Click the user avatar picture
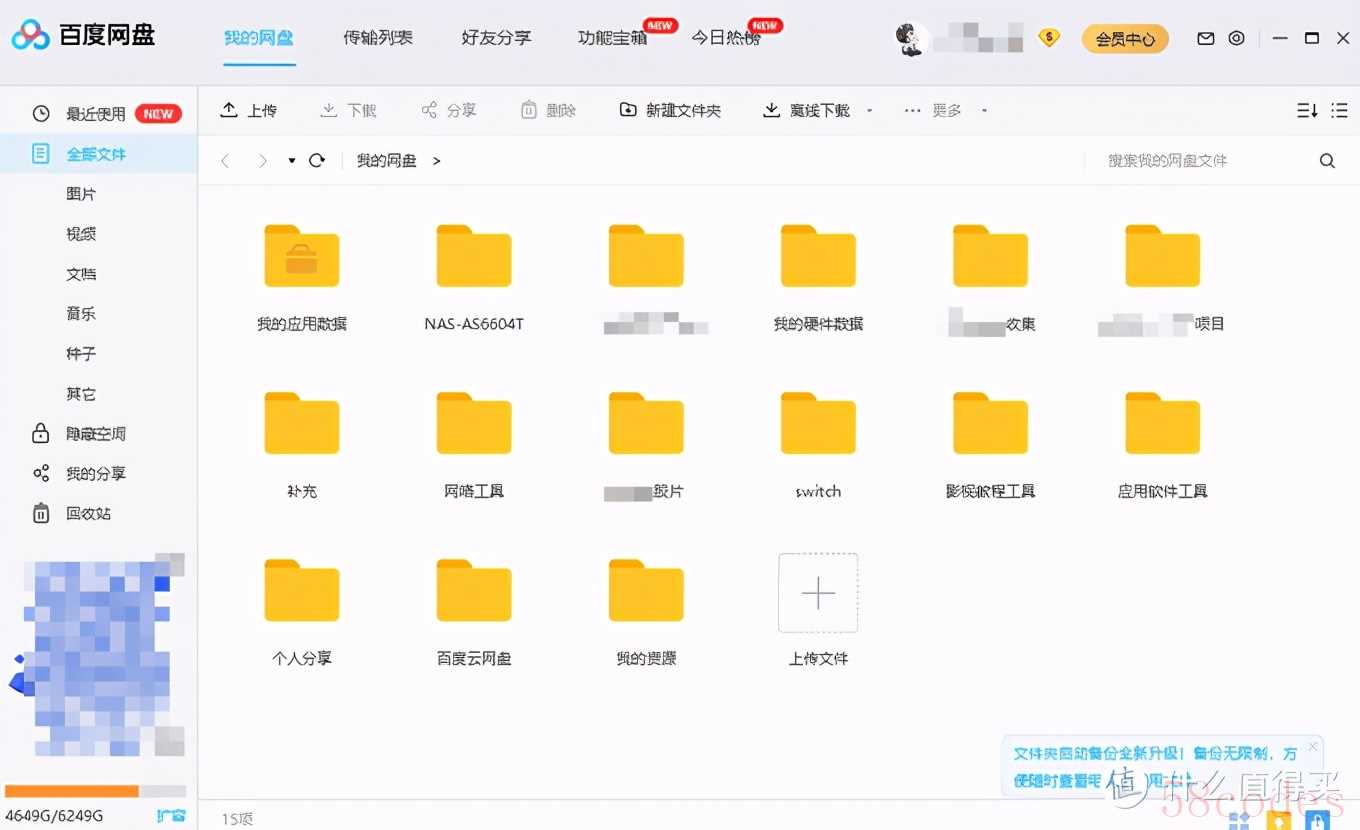The height and width of the screenshot is (830, 1360). pos(909,39)
